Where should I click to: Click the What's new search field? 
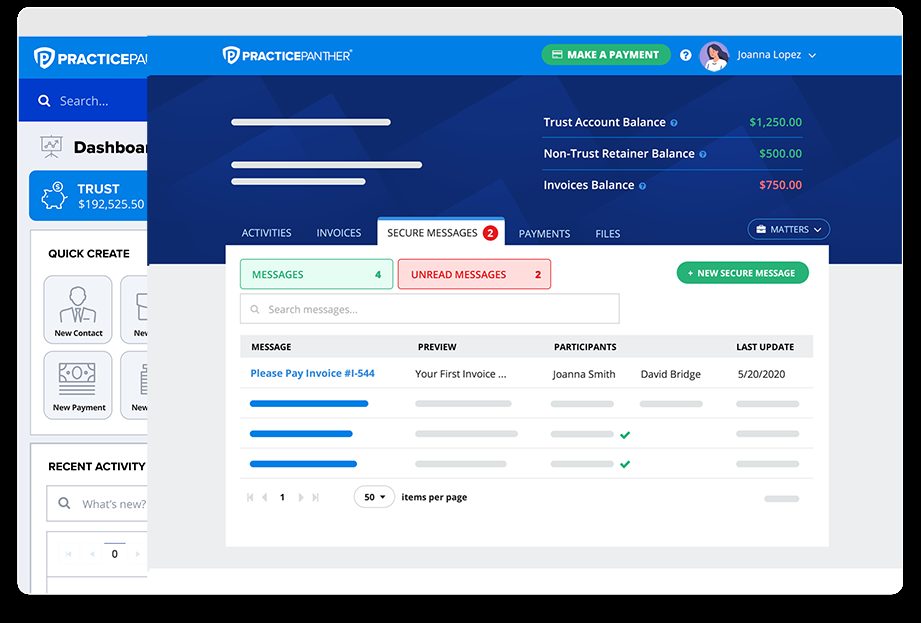pyautogui.click(x=97, y=504)
